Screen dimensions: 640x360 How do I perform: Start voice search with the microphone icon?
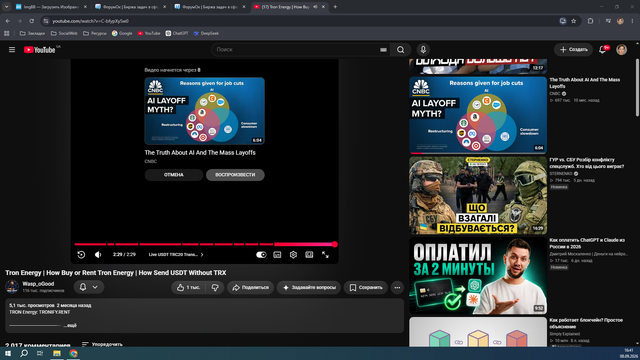[x=423, y=49]
